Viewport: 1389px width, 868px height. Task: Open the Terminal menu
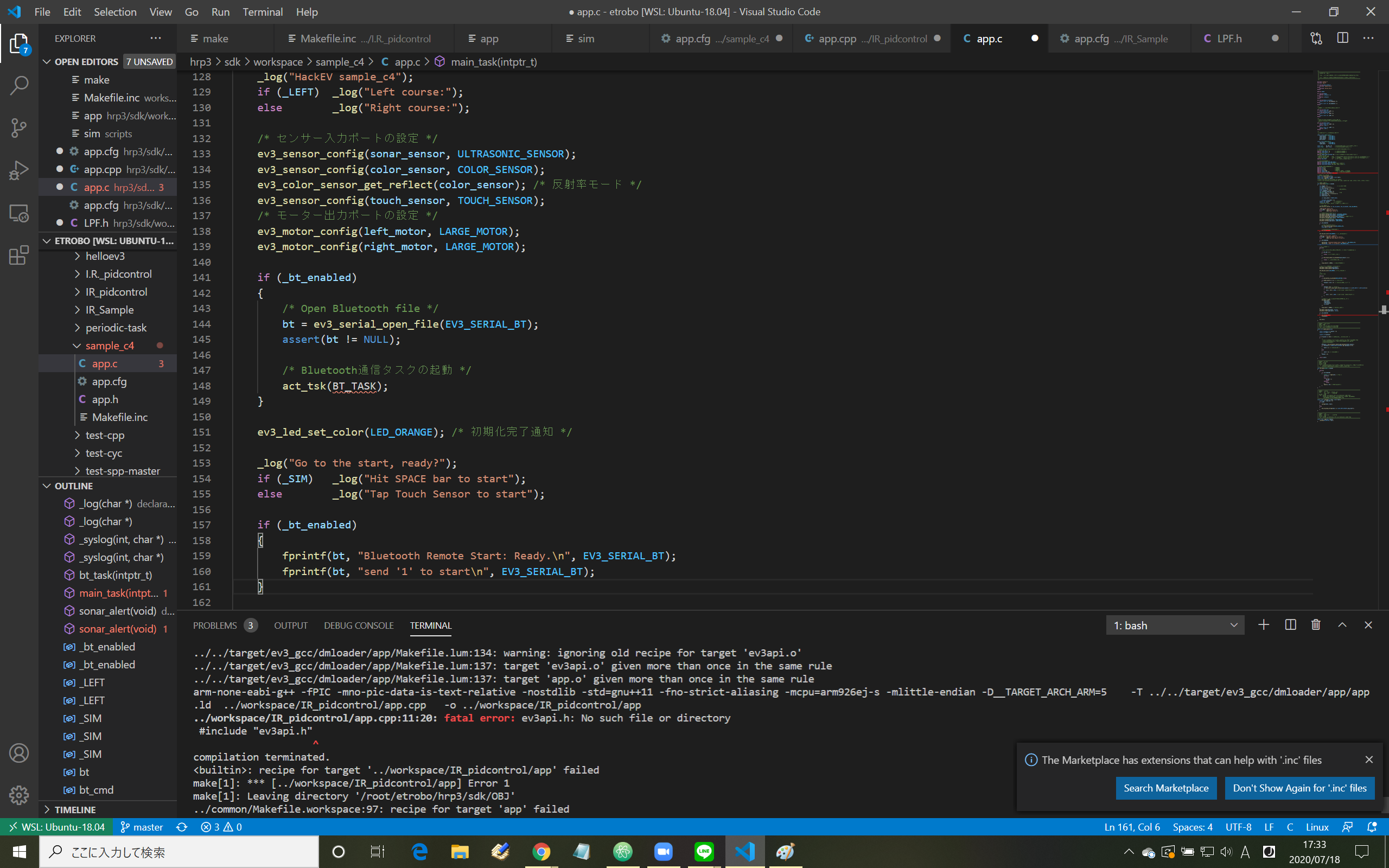coord(262,11)
